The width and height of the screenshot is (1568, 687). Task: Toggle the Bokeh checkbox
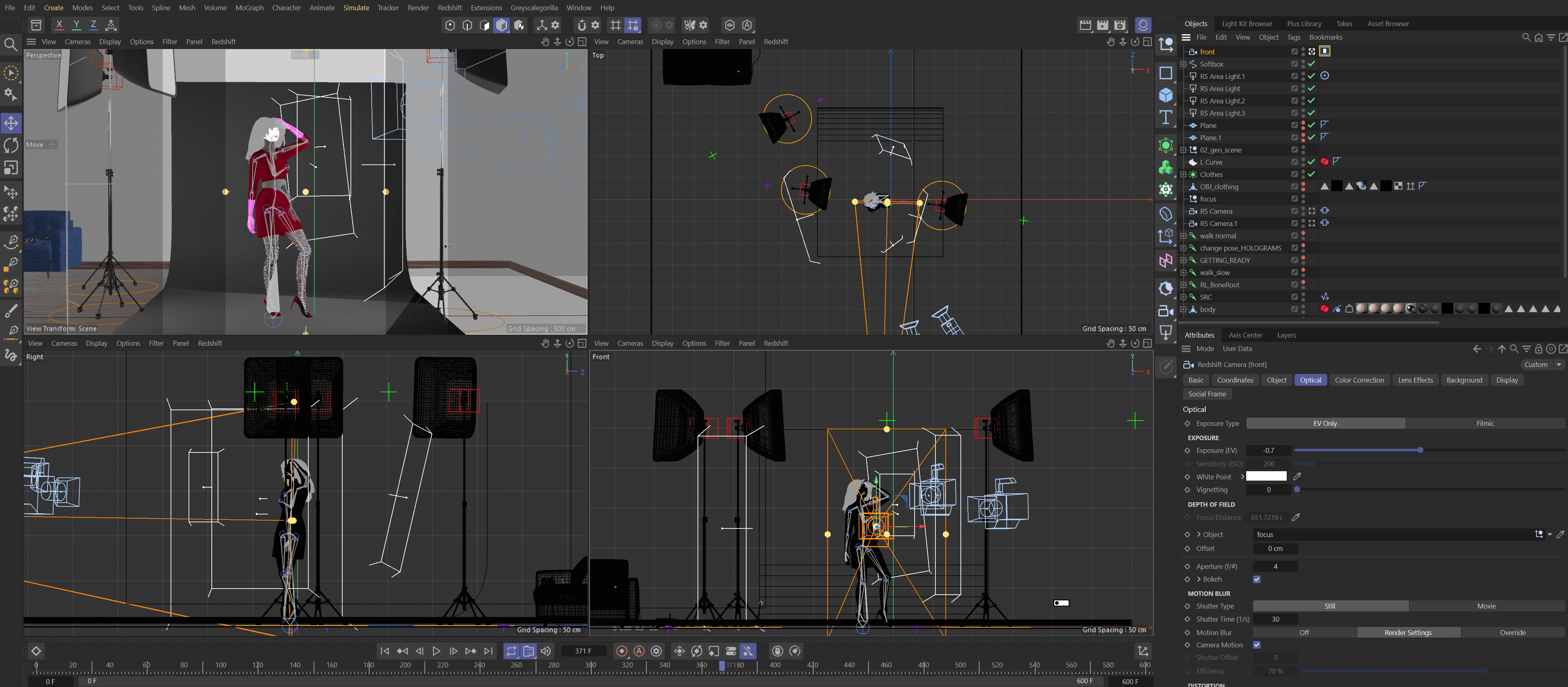[1256, 579]
